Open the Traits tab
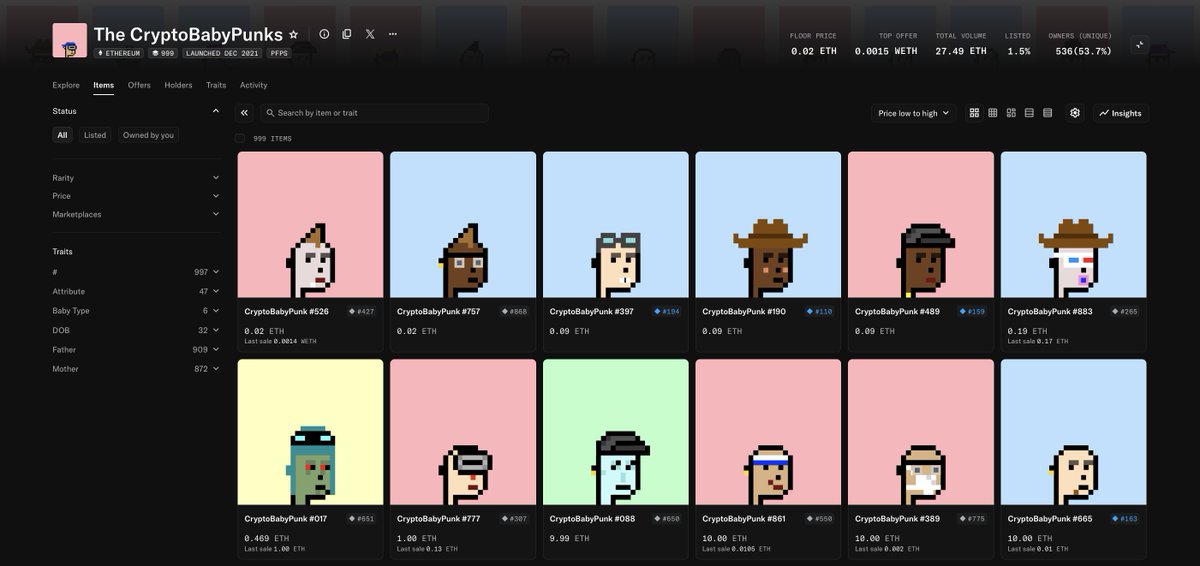 216,85
